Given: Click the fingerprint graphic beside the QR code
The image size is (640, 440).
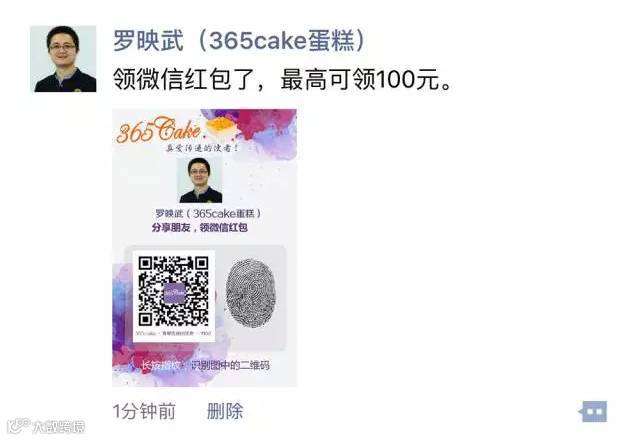Looking at the screenshot, I should coord(251,293).
